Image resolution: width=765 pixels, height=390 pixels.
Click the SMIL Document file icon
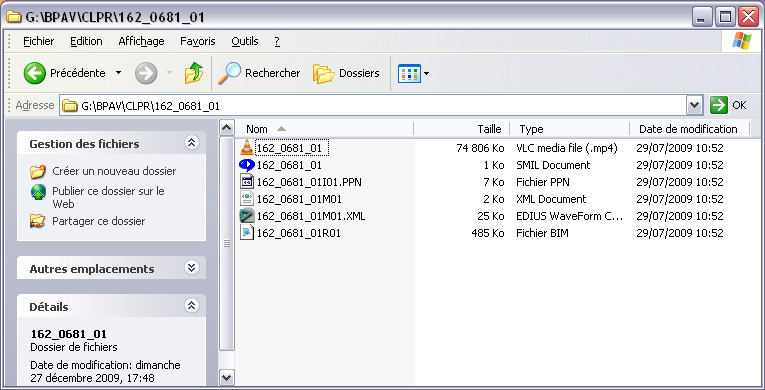(x=247, y=165)
